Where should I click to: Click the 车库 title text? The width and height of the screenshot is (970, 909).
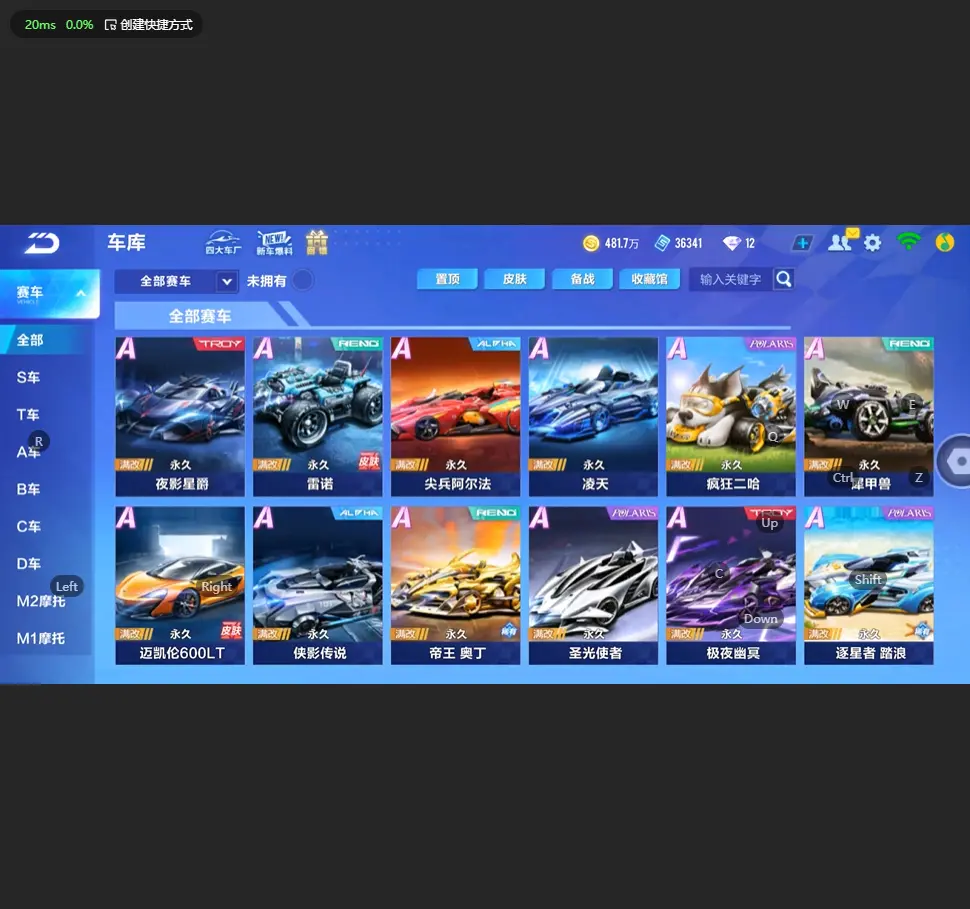[x=126, y=242]
